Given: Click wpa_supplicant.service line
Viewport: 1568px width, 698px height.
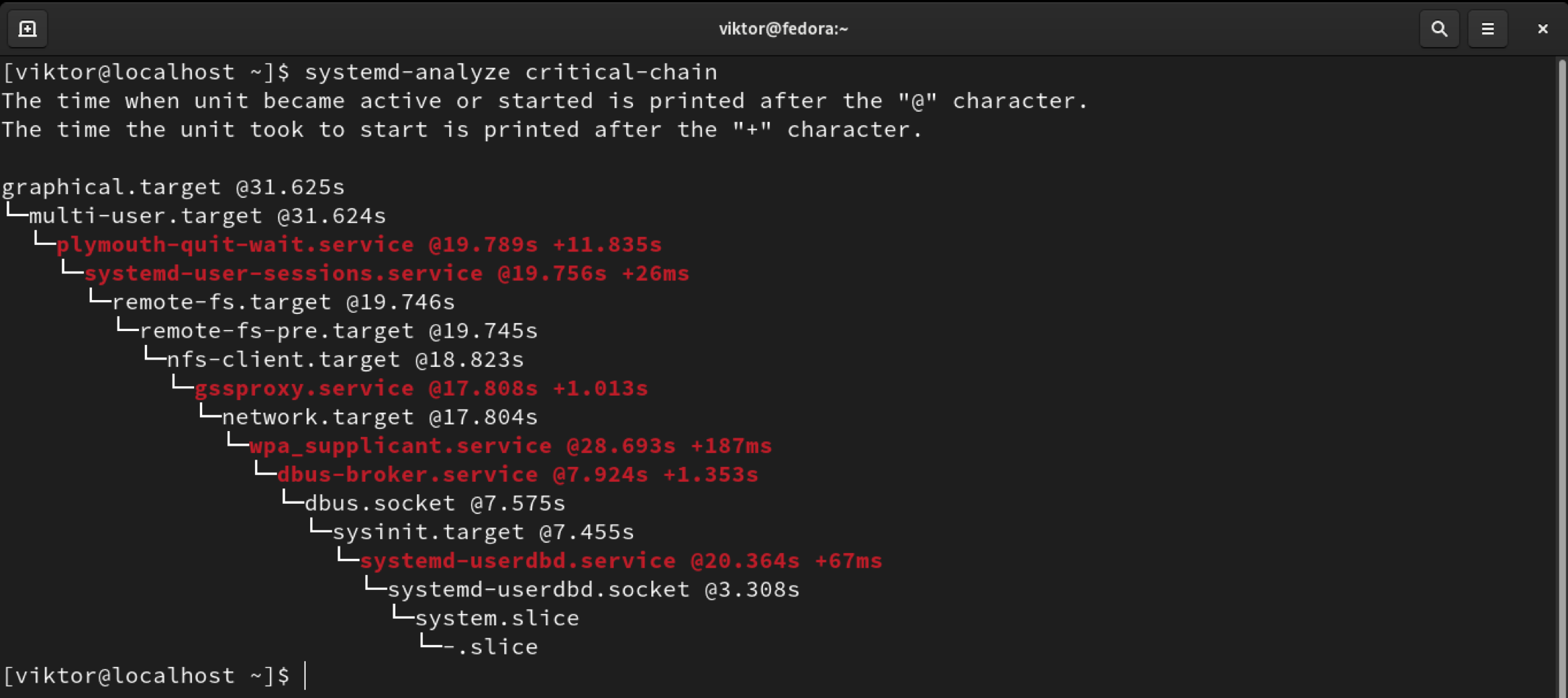Looking at the screenshot, I should coord(510,446).
